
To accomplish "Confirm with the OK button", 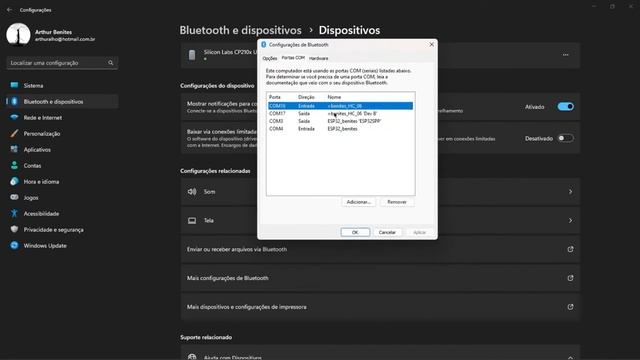I will [355, 232].
